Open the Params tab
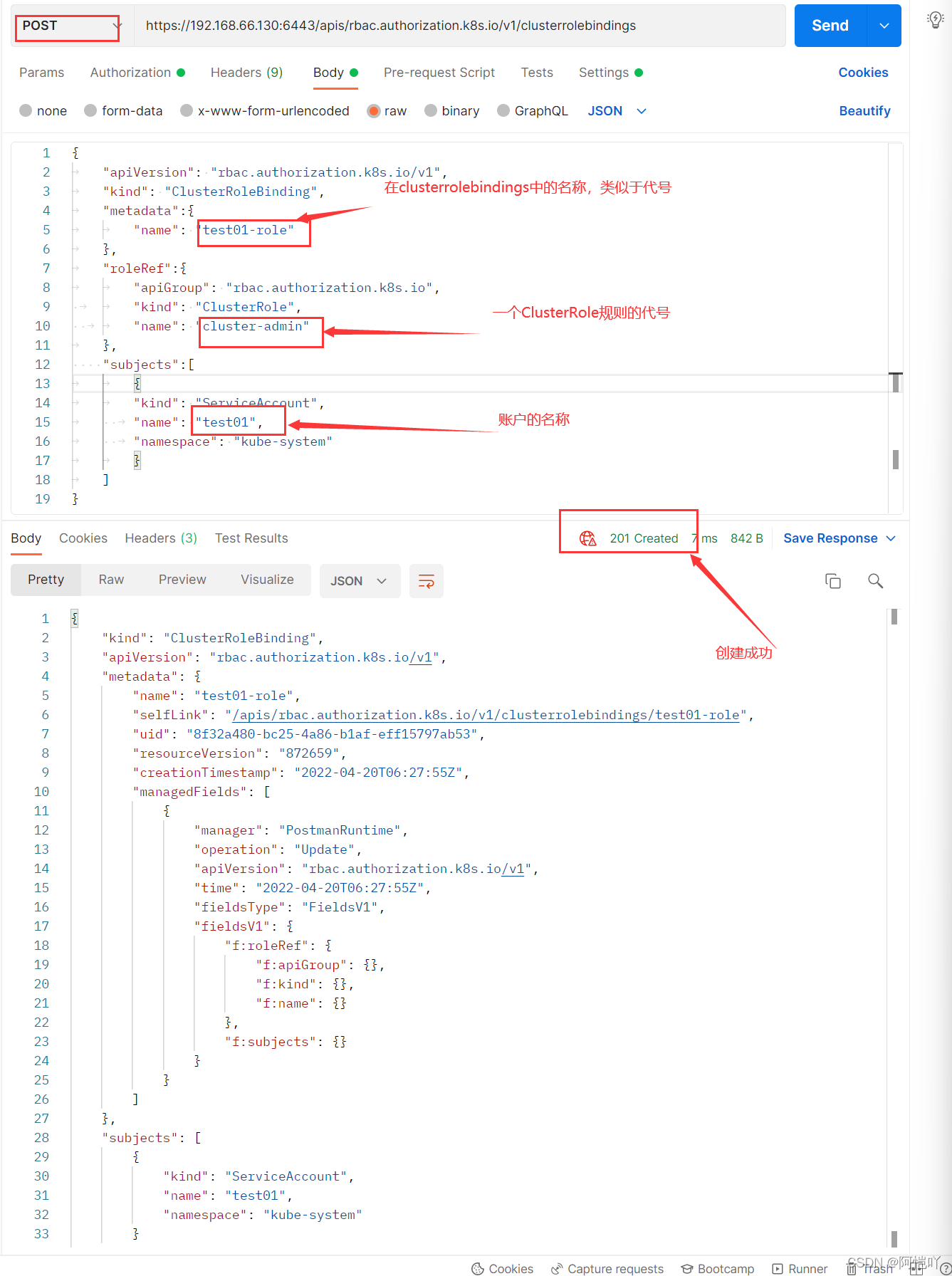The image size is (952, 1276). coord(41,73)
